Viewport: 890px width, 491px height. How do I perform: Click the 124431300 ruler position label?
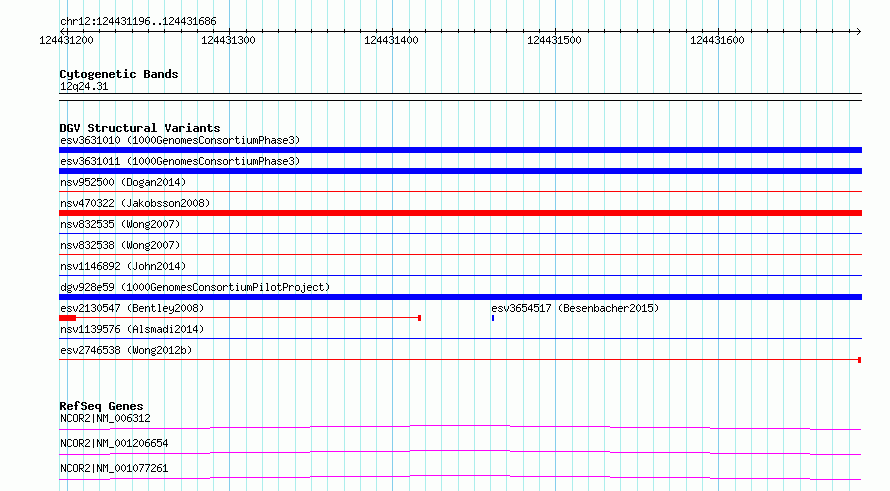pyautogui.click(x=228, y=40)
